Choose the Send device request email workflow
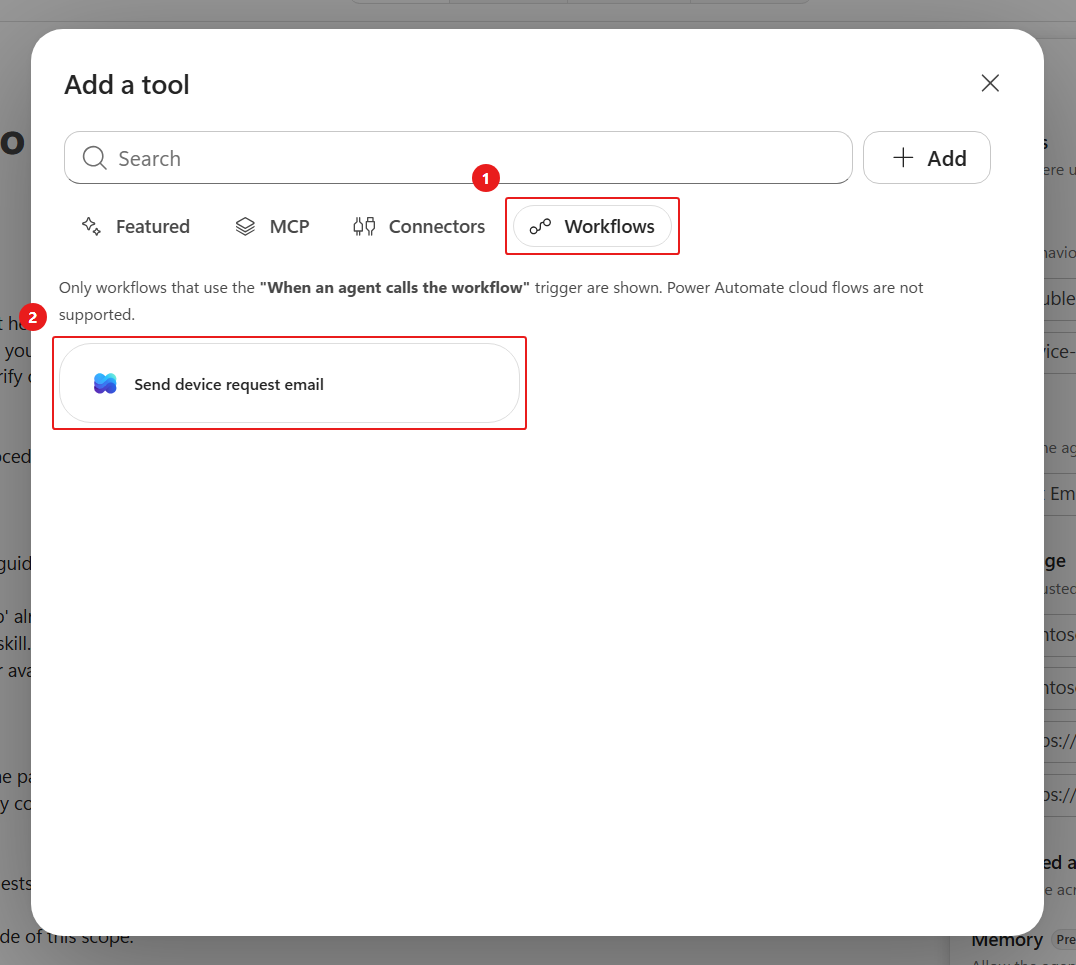 (x=289, y=384)
